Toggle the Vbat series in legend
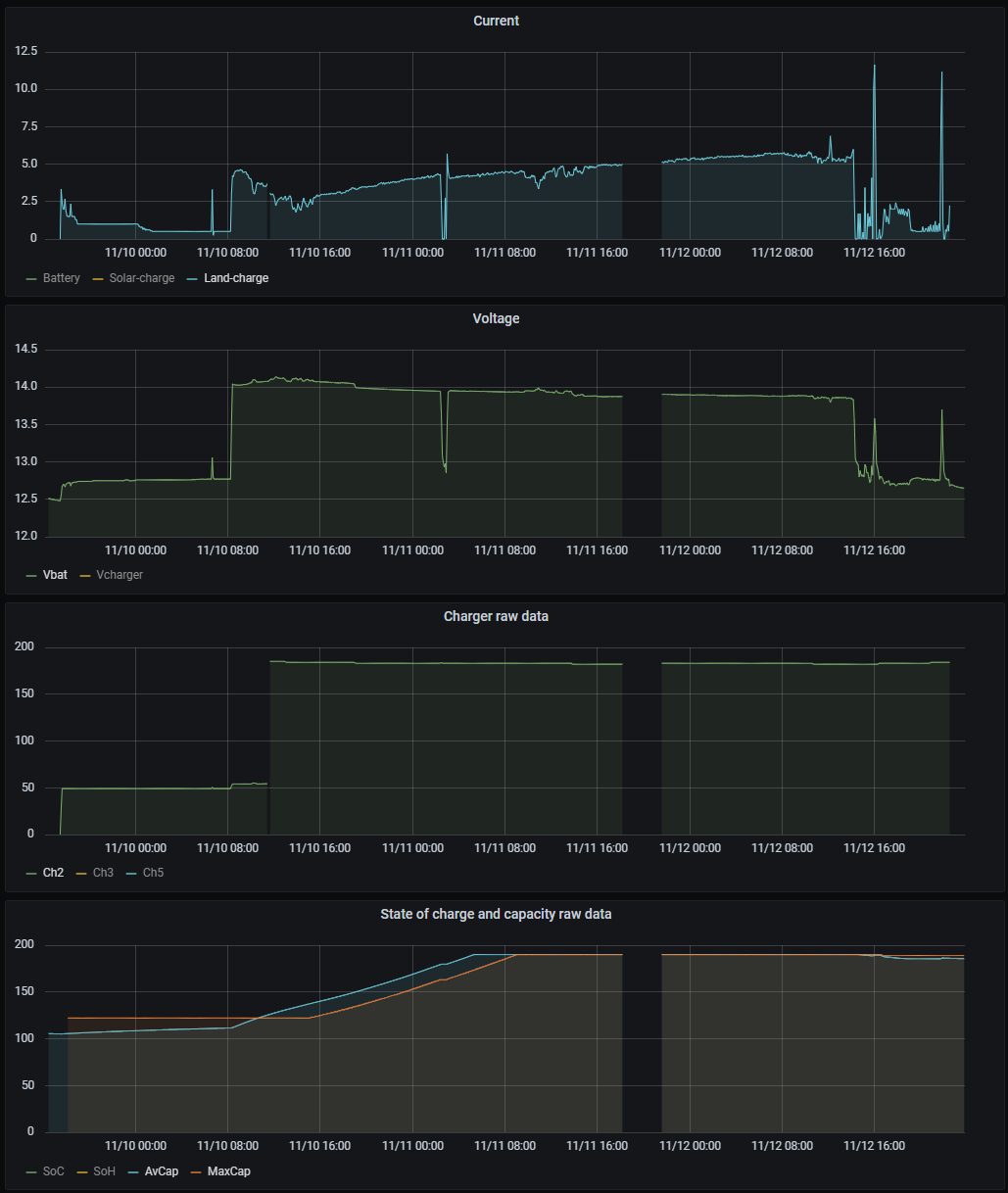This screenshot has width=1008, height=1193. pyautogui.click(x=56, y=575)
